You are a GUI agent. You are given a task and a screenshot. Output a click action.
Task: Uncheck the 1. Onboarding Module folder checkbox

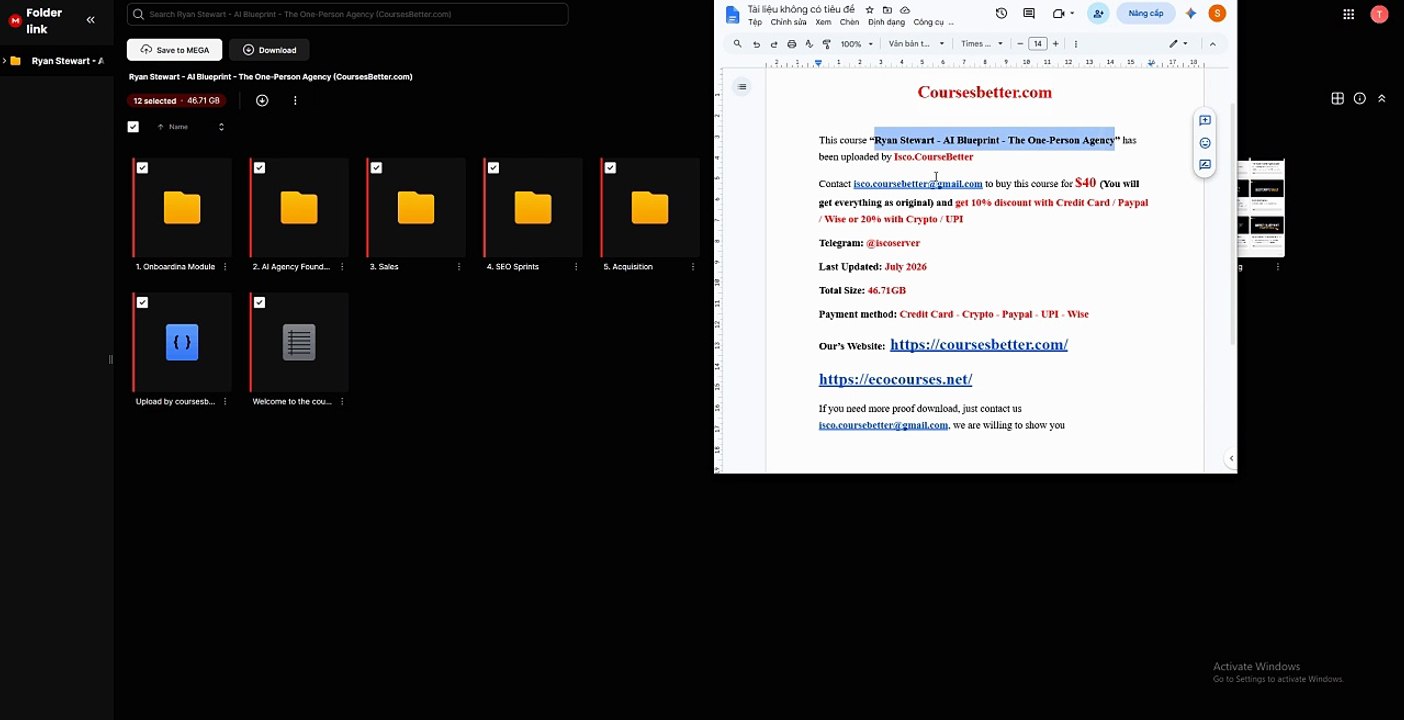click(x=142, y=168)
